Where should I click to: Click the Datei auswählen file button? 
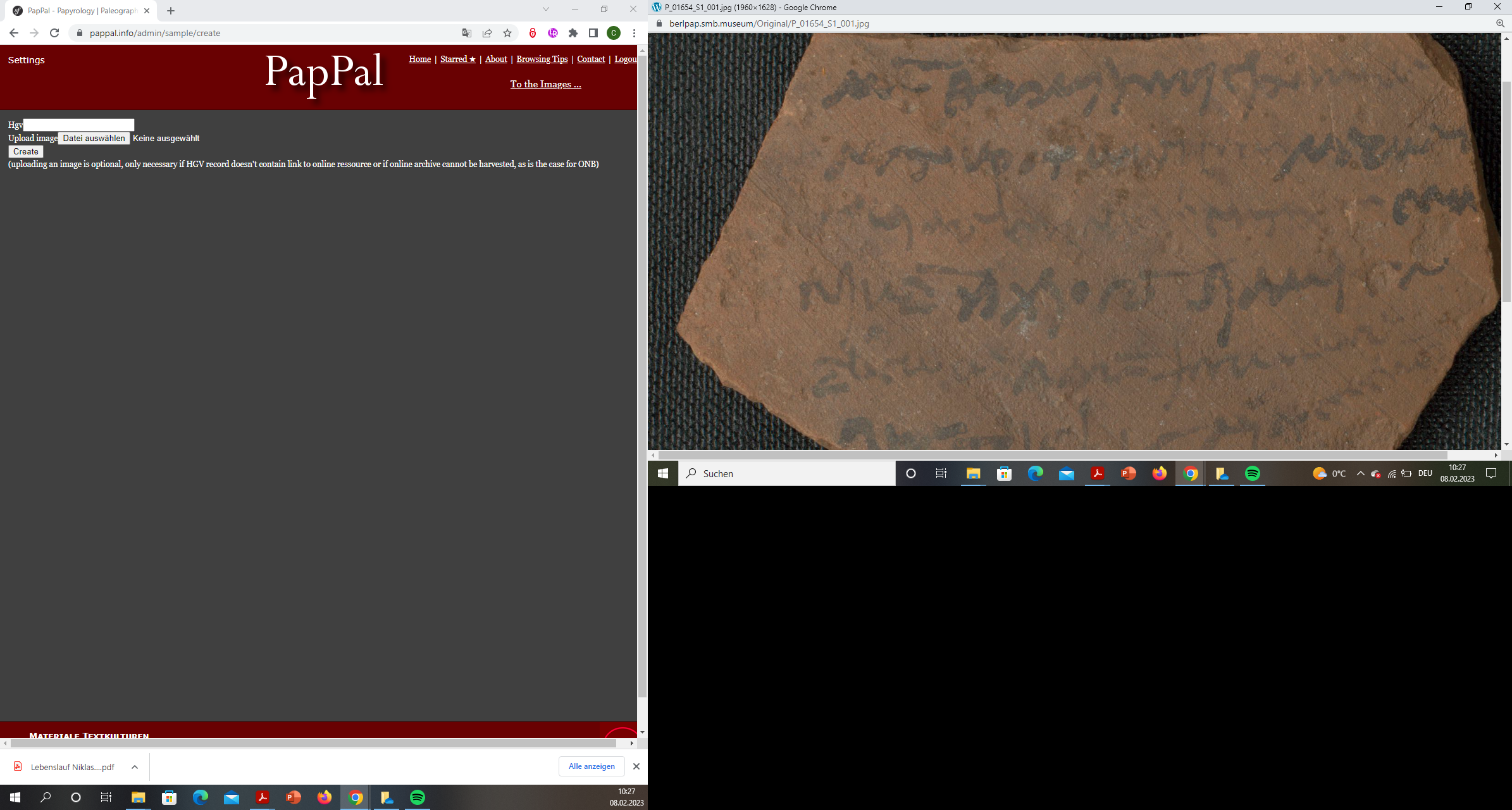(x=94, y=138)
